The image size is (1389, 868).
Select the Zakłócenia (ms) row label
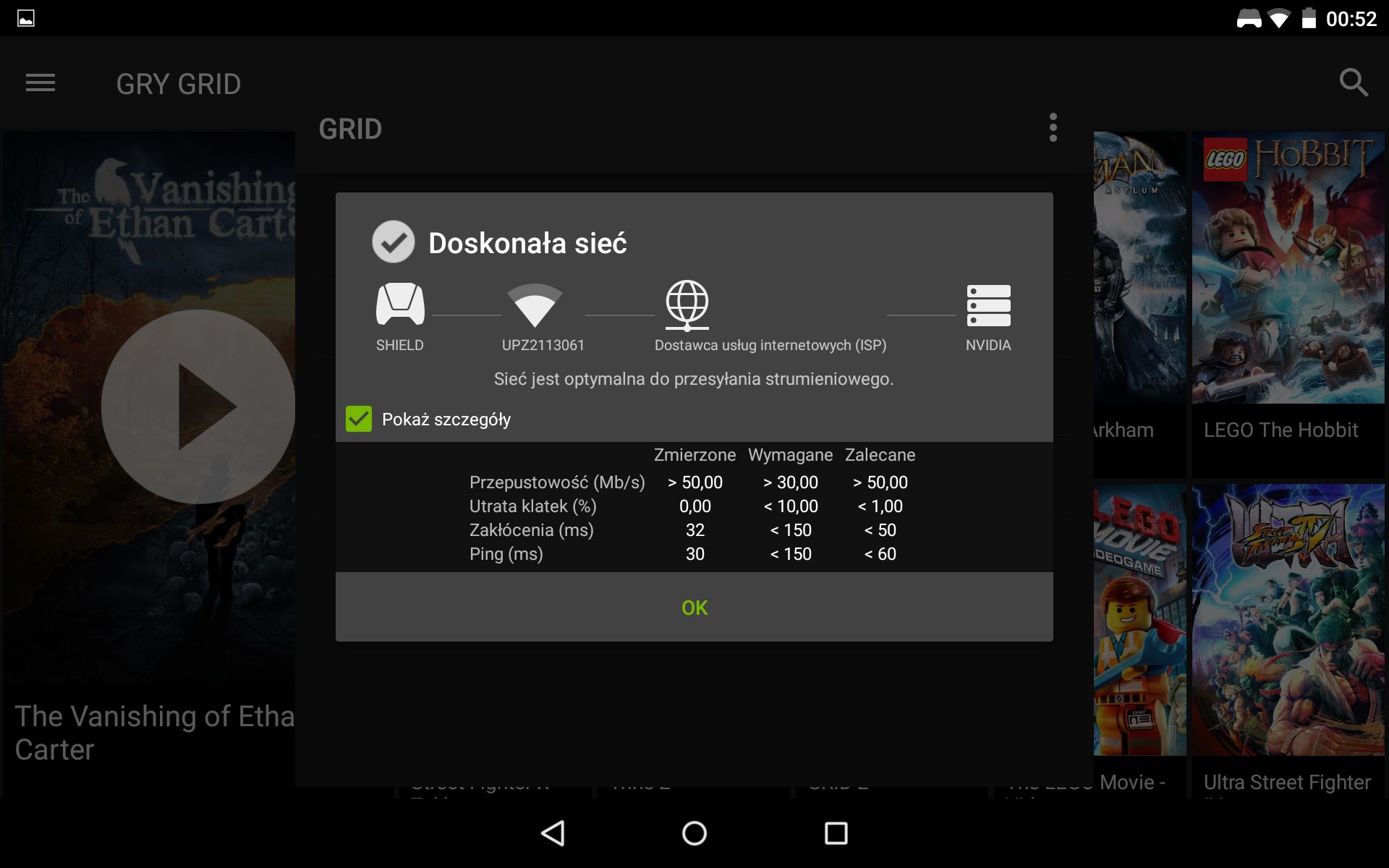point(532,530)
